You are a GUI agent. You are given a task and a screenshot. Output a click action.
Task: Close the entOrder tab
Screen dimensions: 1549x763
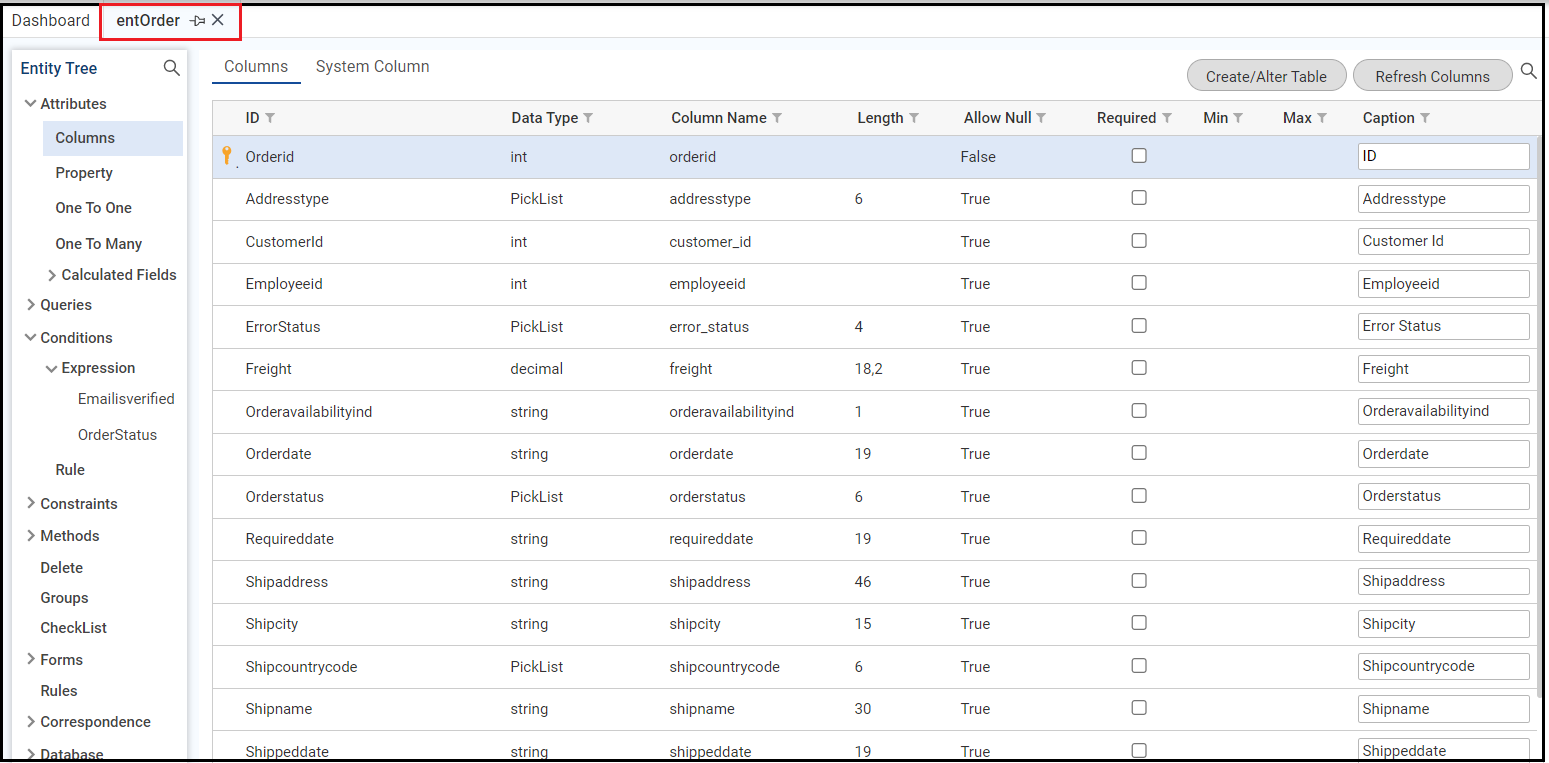tap(218, 20)
